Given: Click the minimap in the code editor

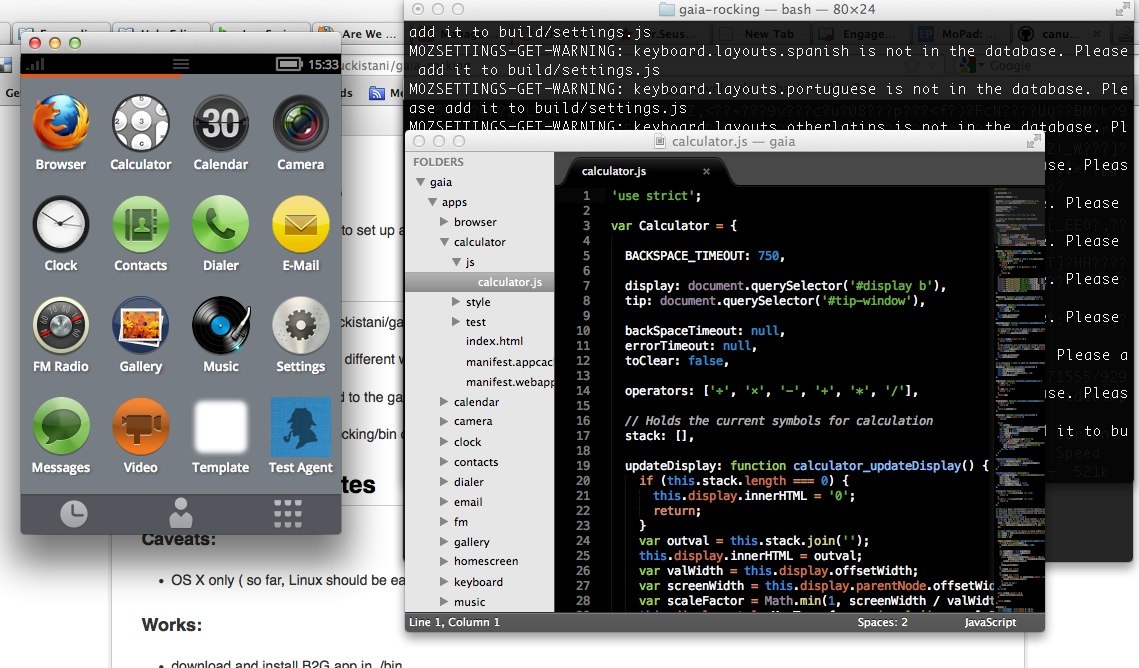Looking at the screenshot, I should tap(1019, 399).
